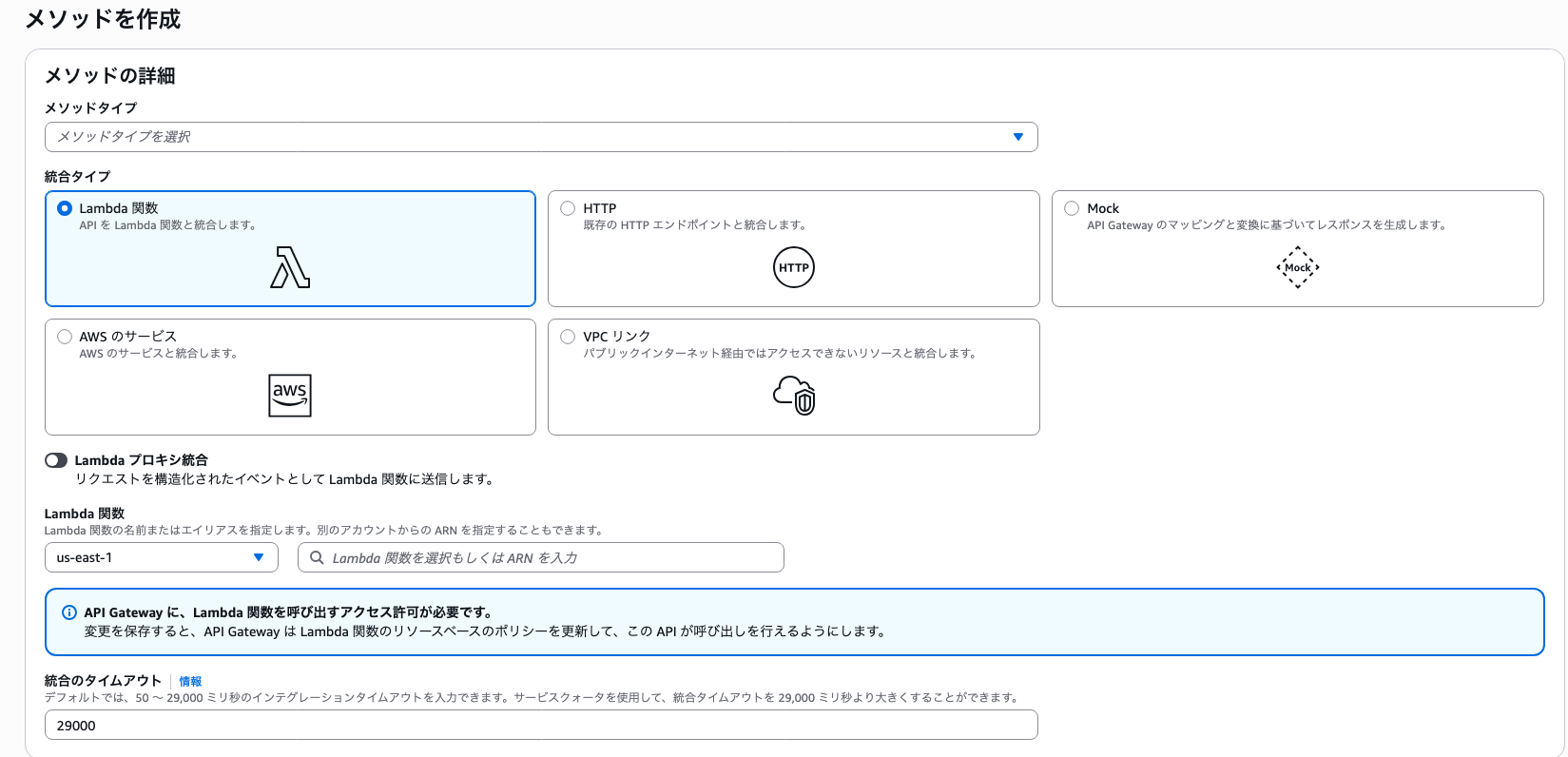Viewport: 1568px width, 757px height.
Task: Click the HTTP circle icon
Action: coord(794,267)
